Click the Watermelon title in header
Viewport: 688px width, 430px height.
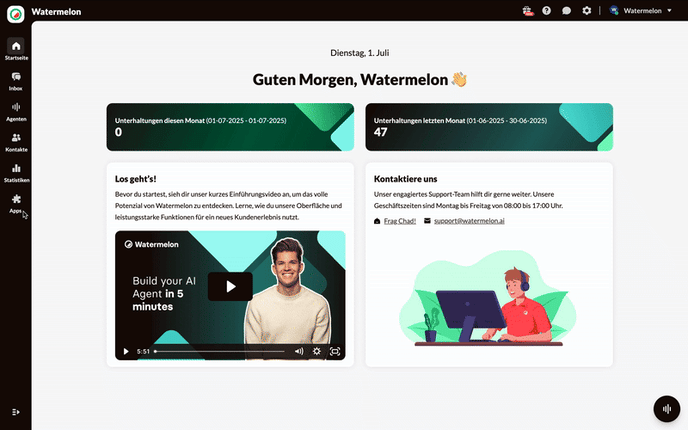tap(56, 12)
